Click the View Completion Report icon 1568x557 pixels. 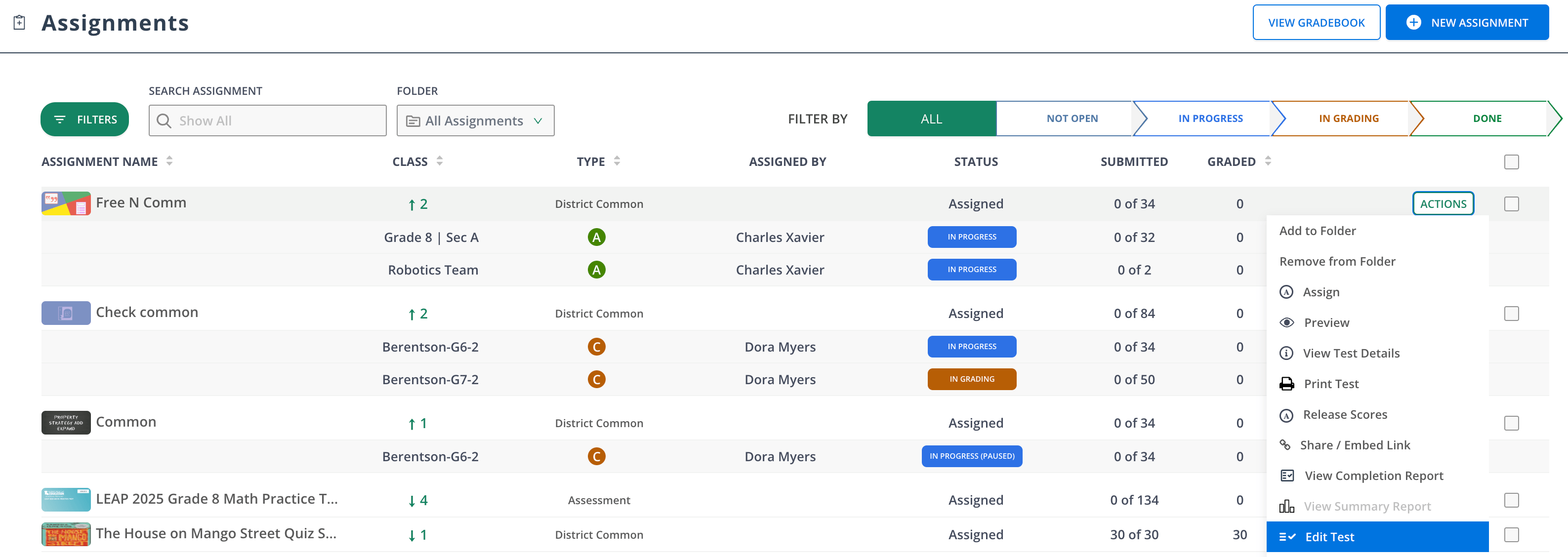1287,476
